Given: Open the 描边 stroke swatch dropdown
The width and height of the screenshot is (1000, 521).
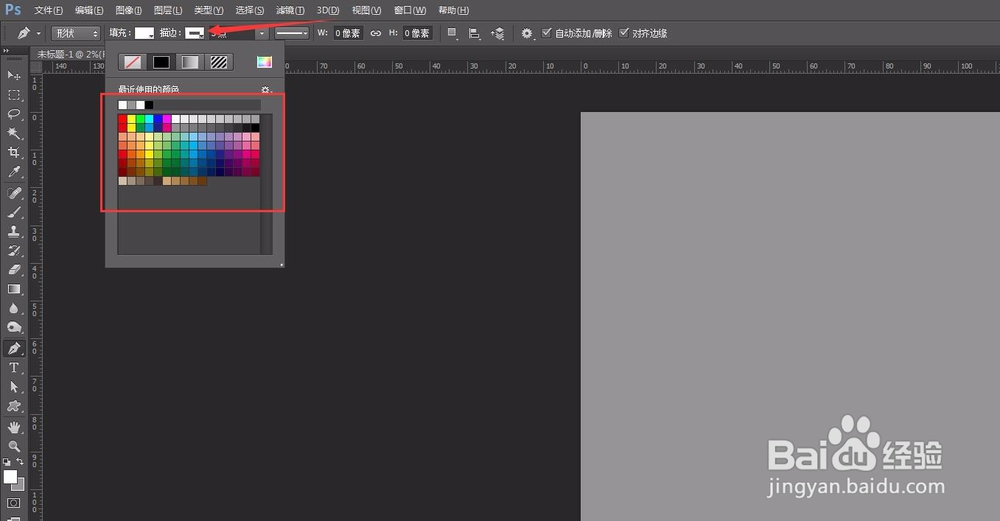Looking at the screenshot, I should tap(195, 33).
